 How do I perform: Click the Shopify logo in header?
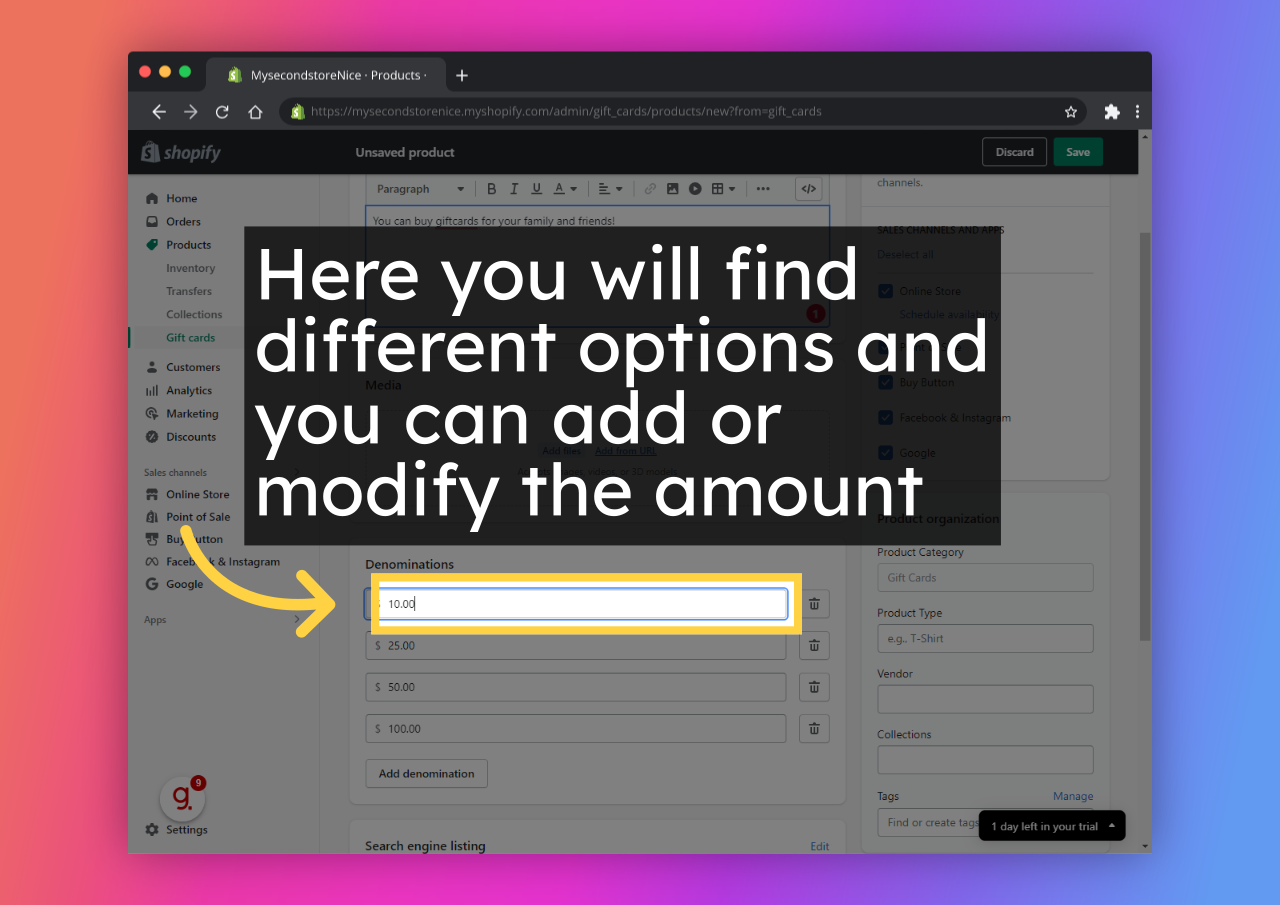coord(181,152)
